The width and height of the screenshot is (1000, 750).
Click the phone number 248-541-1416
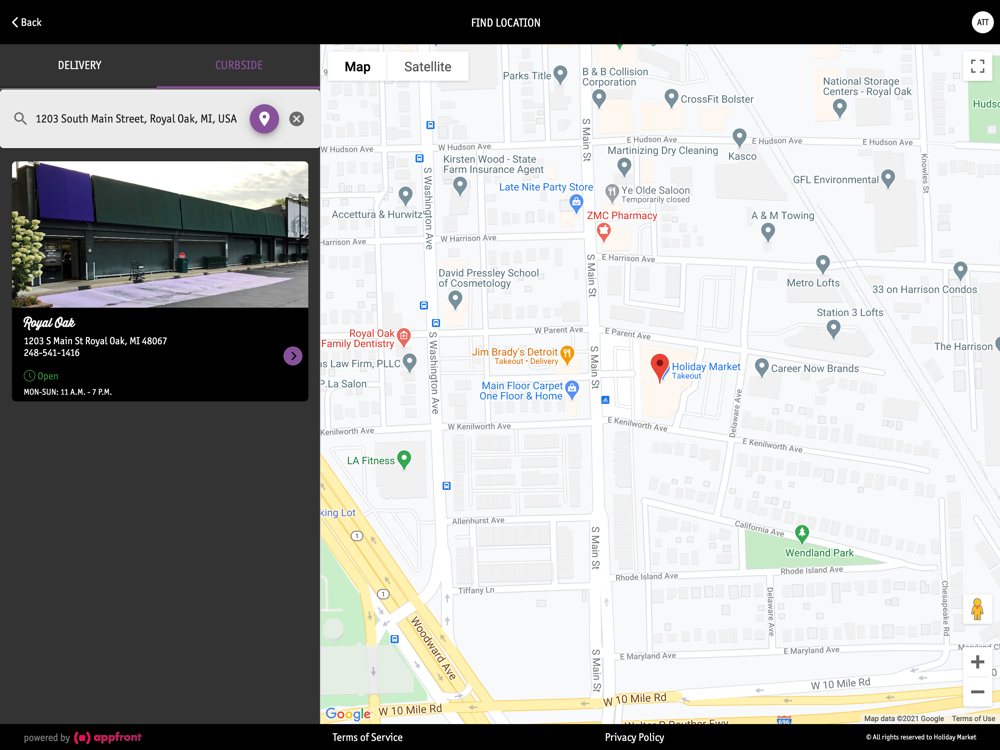[x=52, y=353]
